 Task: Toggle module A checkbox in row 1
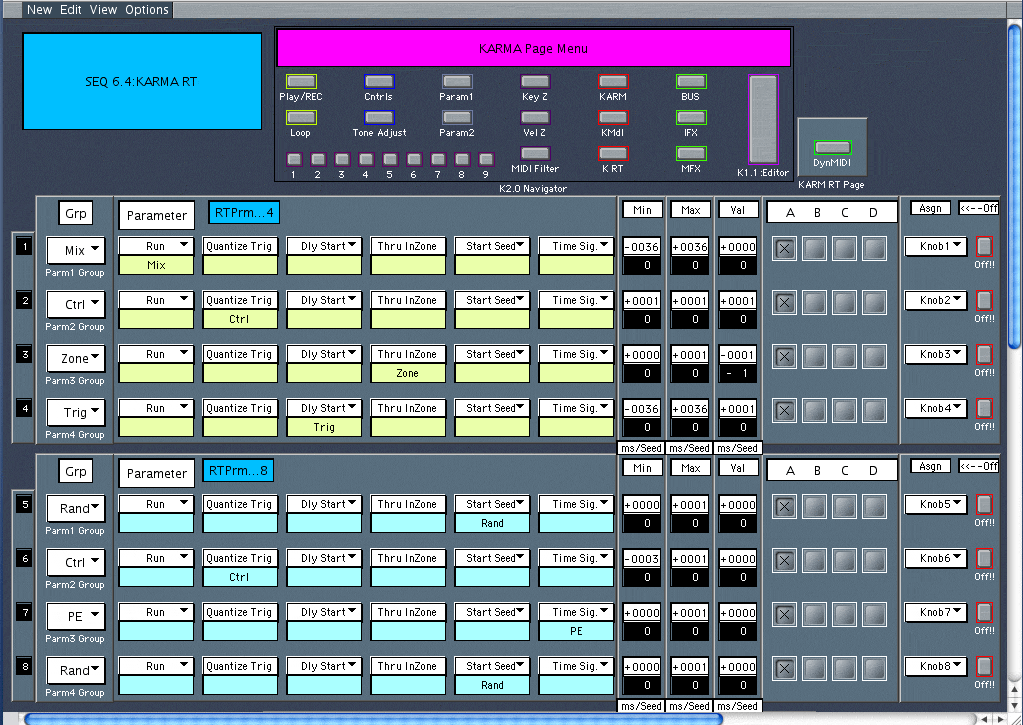(785, 249)
